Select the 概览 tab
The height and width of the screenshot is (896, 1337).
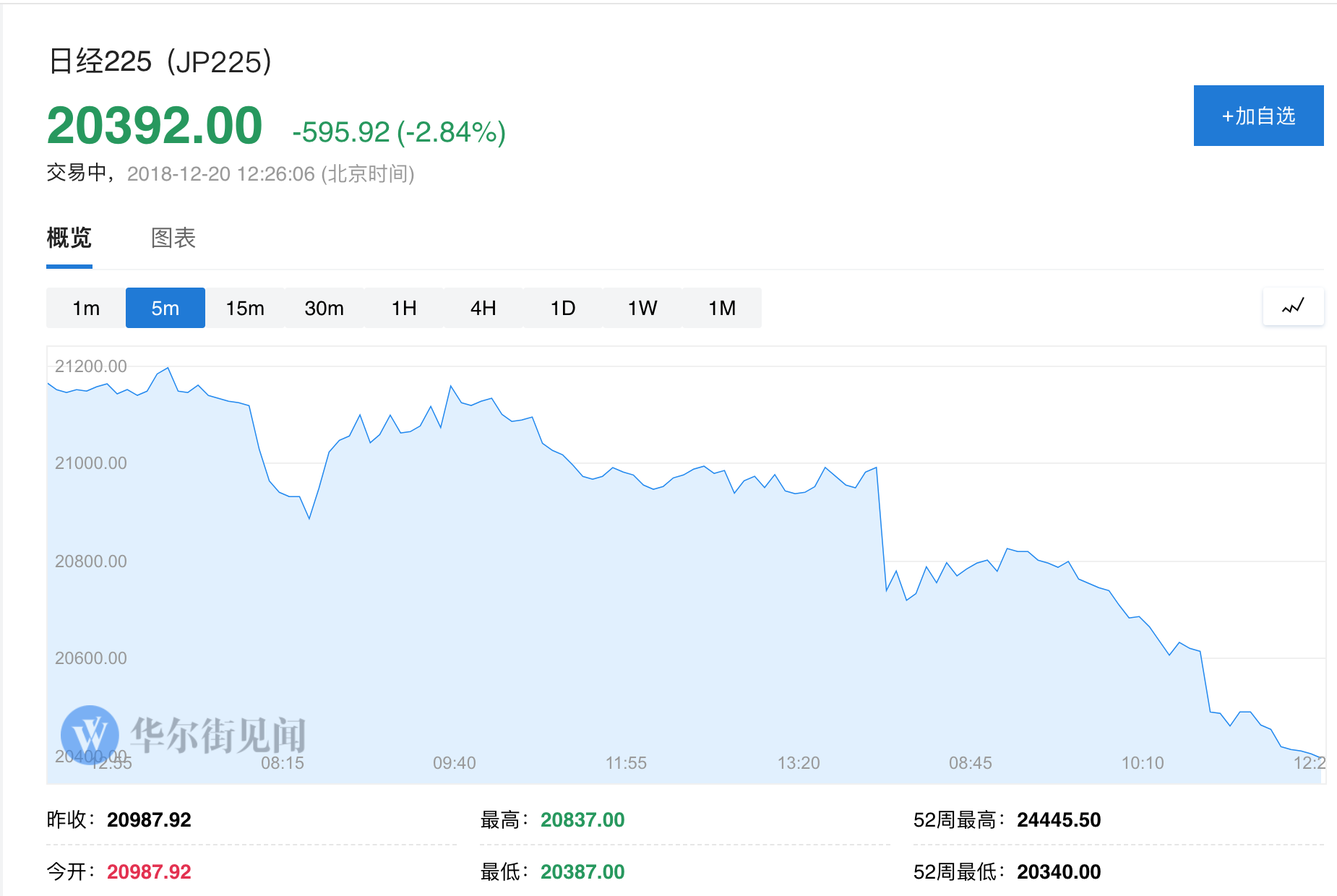[69, 238]
